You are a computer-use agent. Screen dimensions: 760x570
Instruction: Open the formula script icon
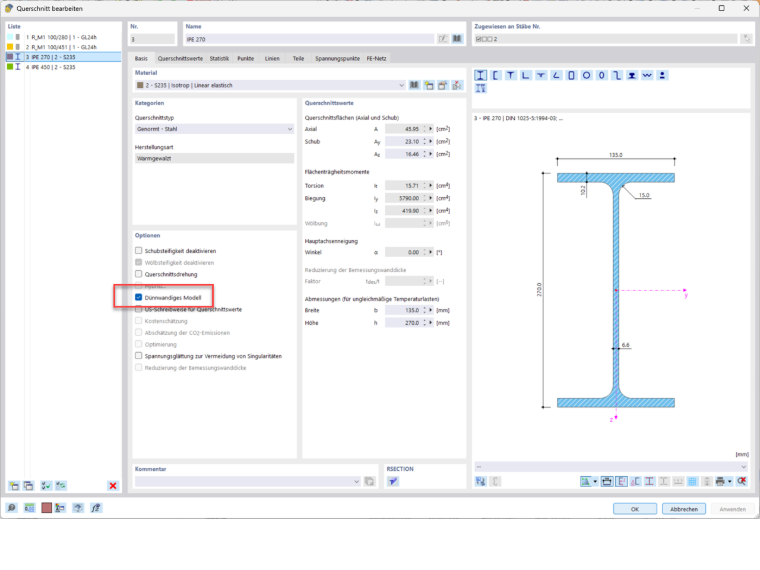coord(96,508)
